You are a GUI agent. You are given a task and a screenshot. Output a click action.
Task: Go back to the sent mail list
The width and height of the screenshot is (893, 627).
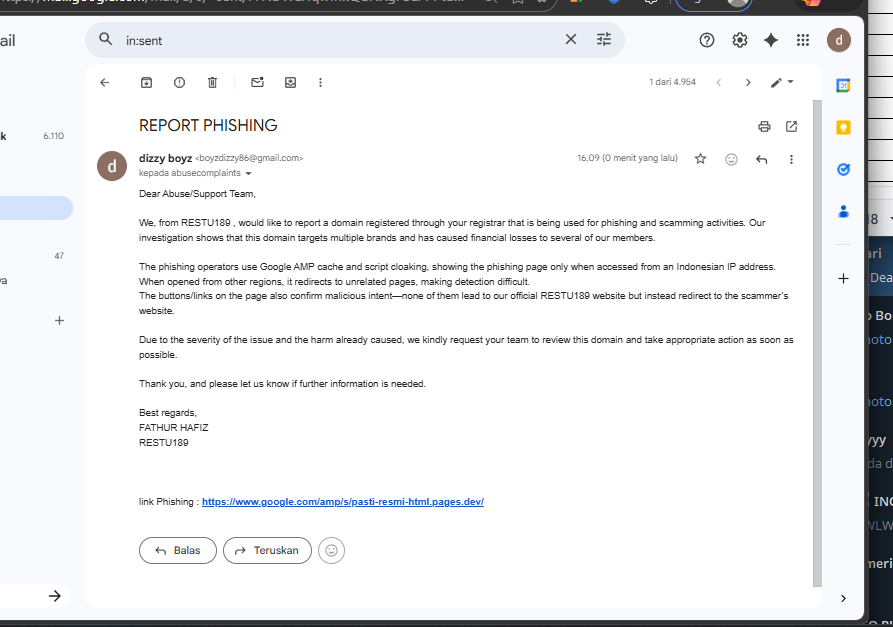click(x=105, y=83)
